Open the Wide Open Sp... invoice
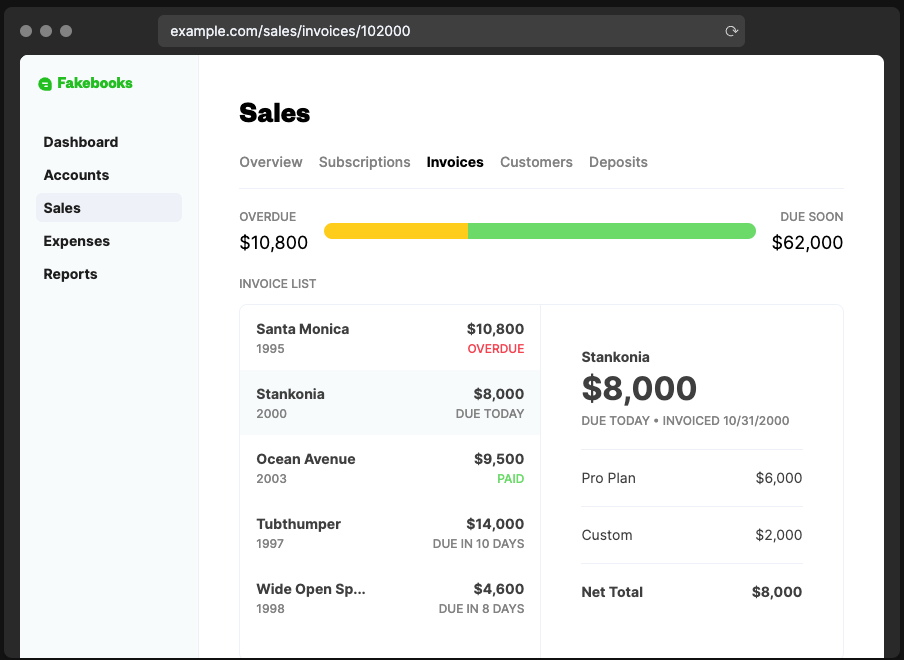This screenshot has height=660, width=904. tap(390, 598)
